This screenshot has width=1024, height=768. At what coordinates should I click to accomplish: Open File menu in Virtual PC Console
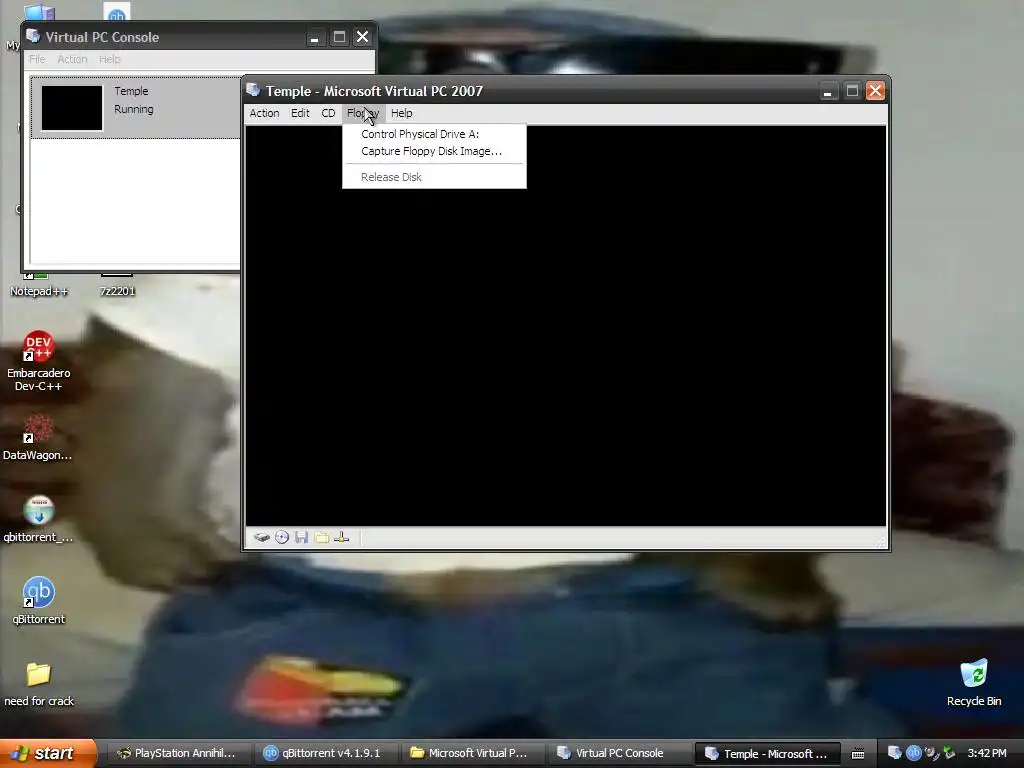(37, 59)
